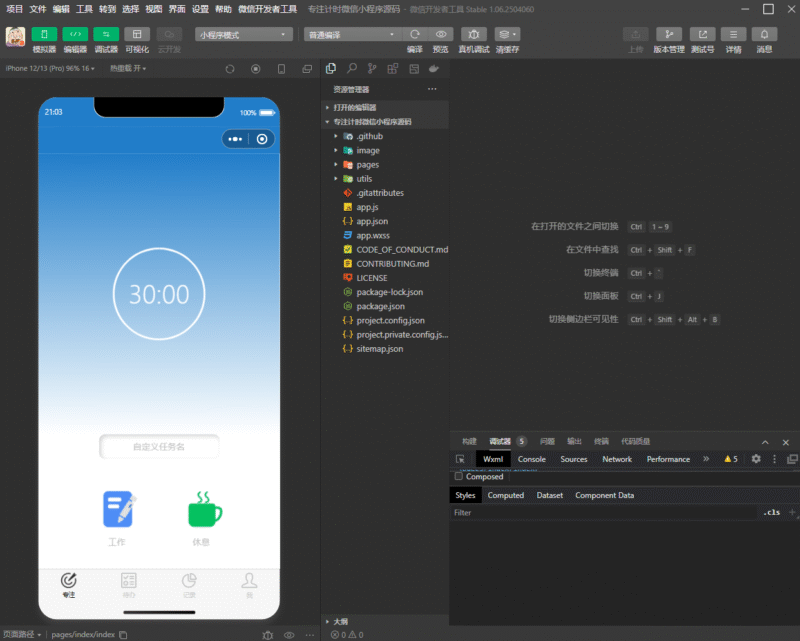Click the 预览 preview eye icon
The height and width of the screenshot is (641, 800).
[440, 34]
